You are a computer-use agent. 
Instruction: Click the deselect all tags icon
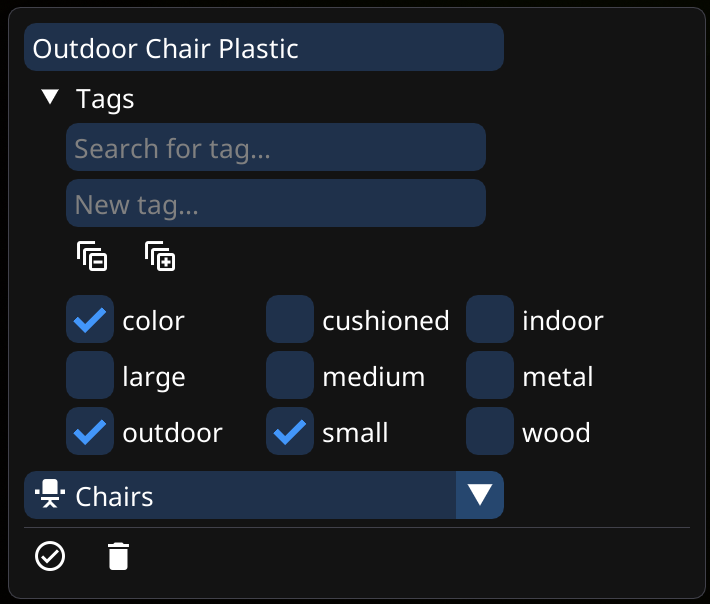[x=92, y=257]
